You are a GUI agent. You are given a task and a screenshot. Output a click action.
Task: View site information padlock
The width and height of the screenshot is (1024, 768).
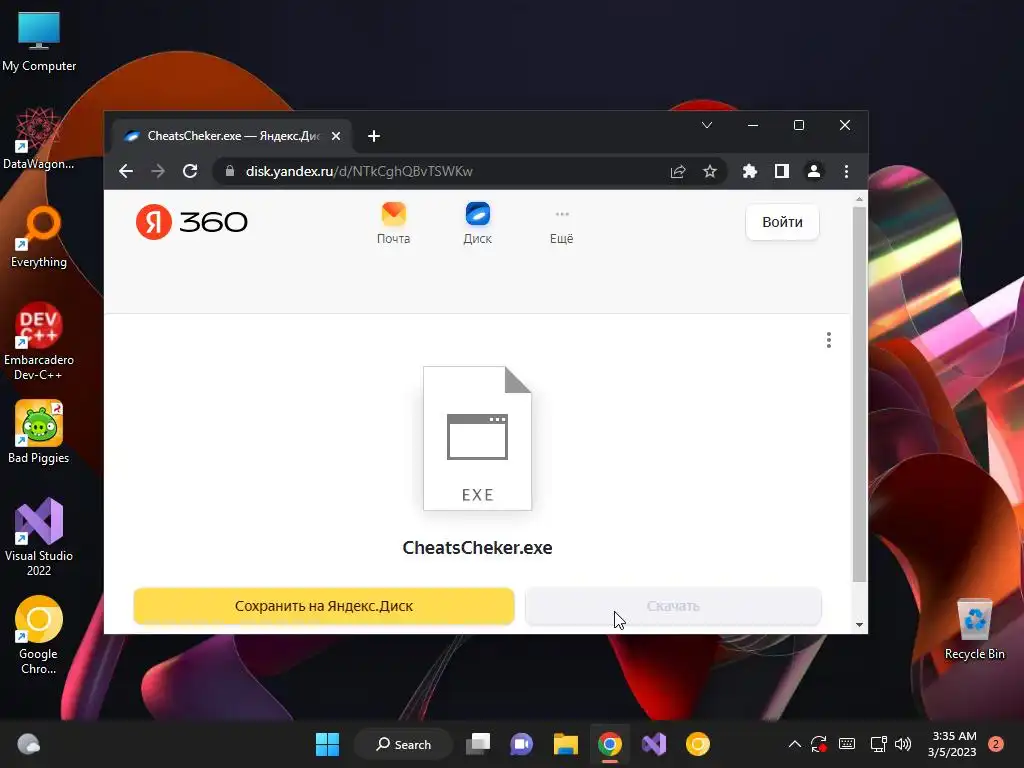coord(229,171)
